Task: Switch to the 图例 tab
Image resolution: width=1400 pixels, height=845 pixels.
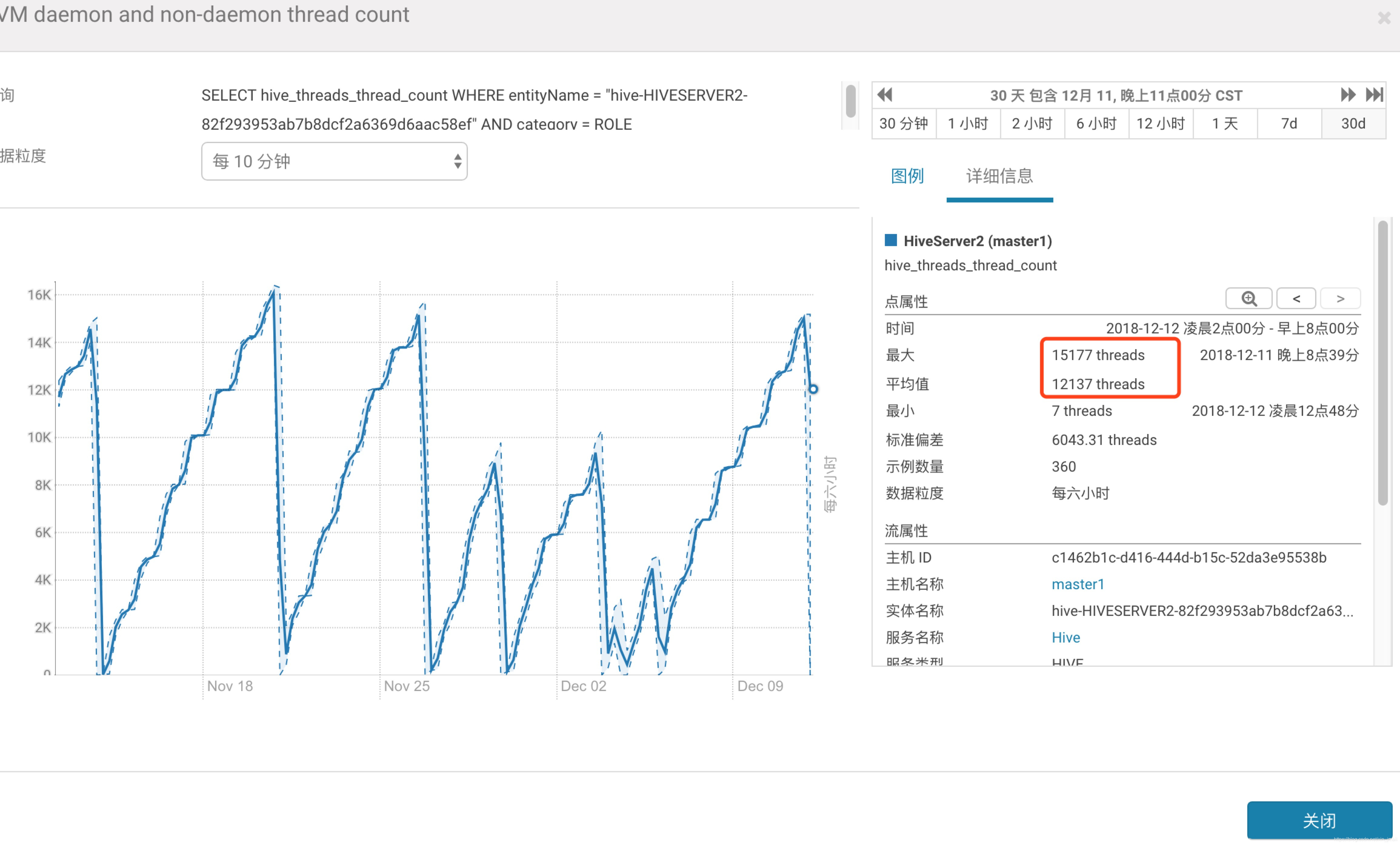Action: (907, 175)
